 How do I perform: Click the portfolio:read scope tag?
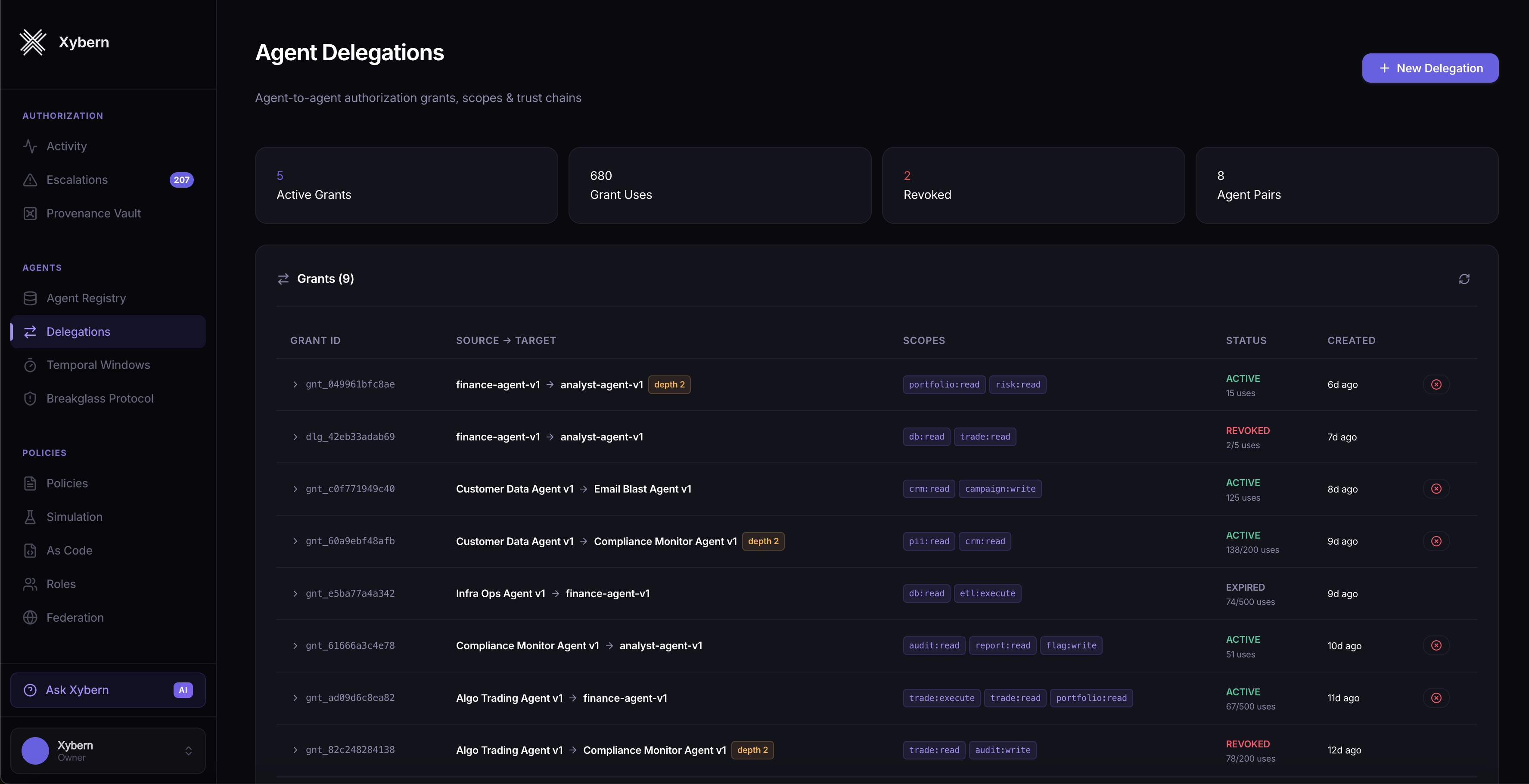pyautogui.click(x=944, y=384)
